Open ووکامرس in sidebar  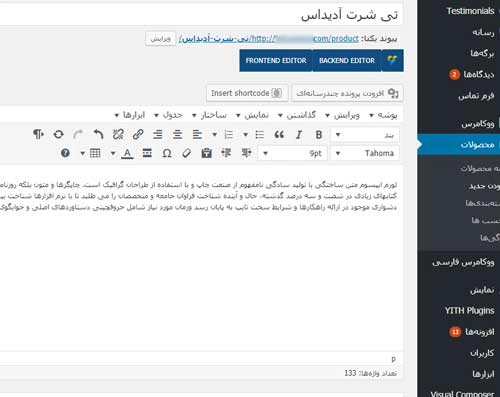click(x=478, y=124)
